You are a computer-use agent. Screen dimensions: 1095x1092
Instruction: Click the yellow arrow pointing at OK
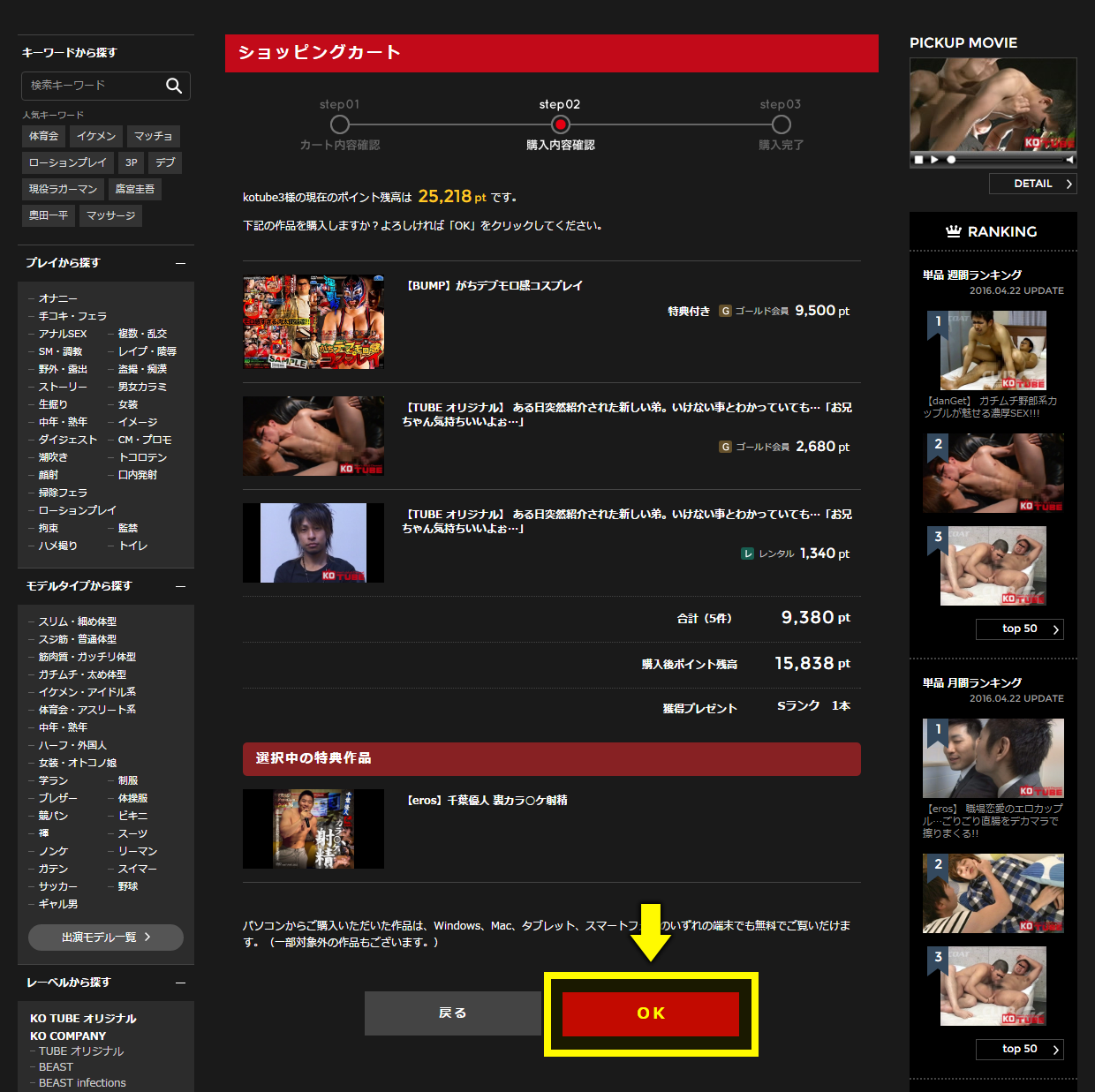point(651,932)
